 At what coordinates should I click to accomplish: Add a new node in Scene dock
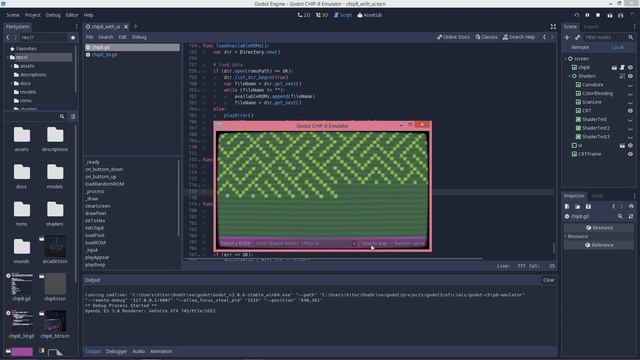click(567, 37)
